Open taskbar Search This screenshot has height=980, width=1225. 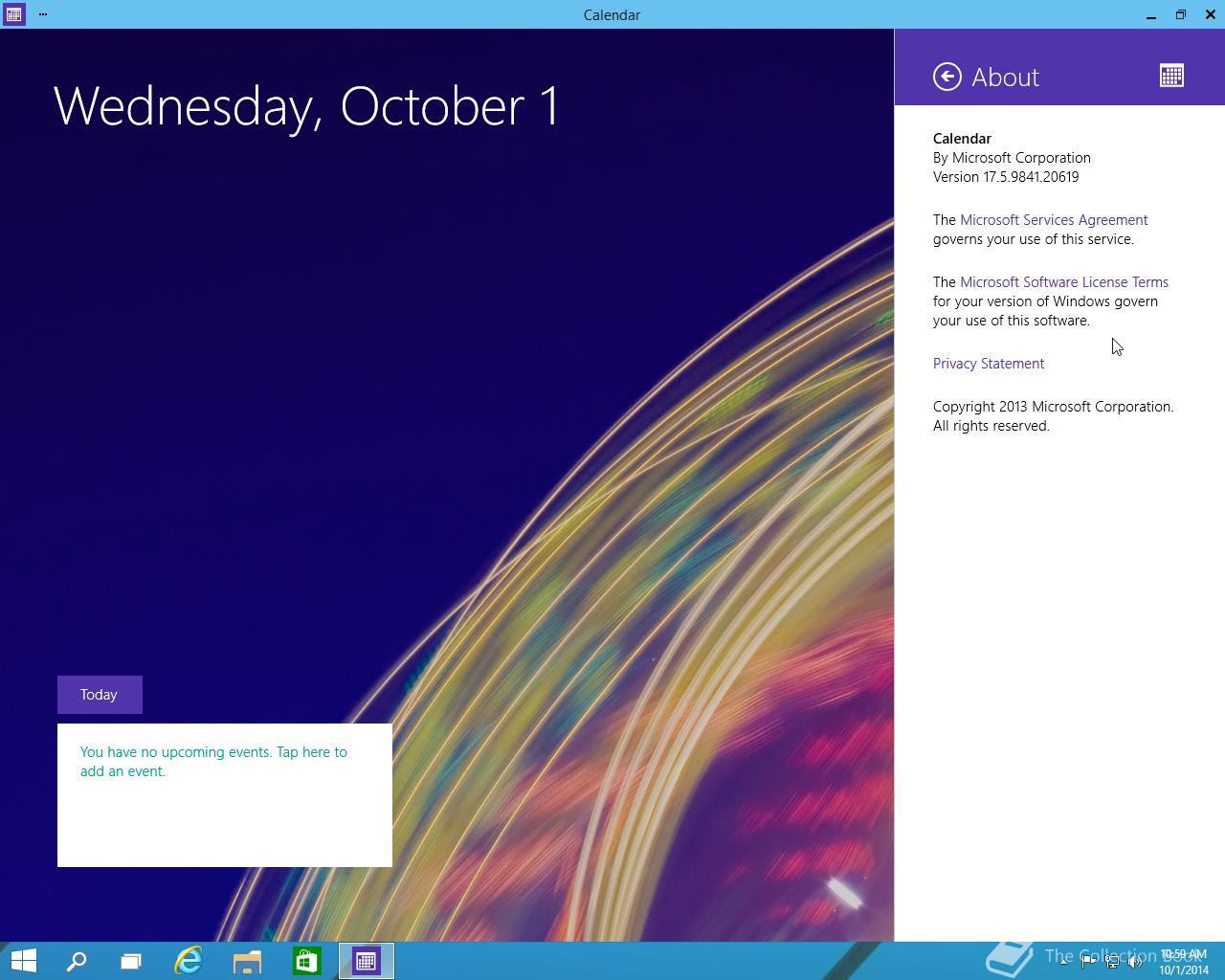tap(77, 961)
